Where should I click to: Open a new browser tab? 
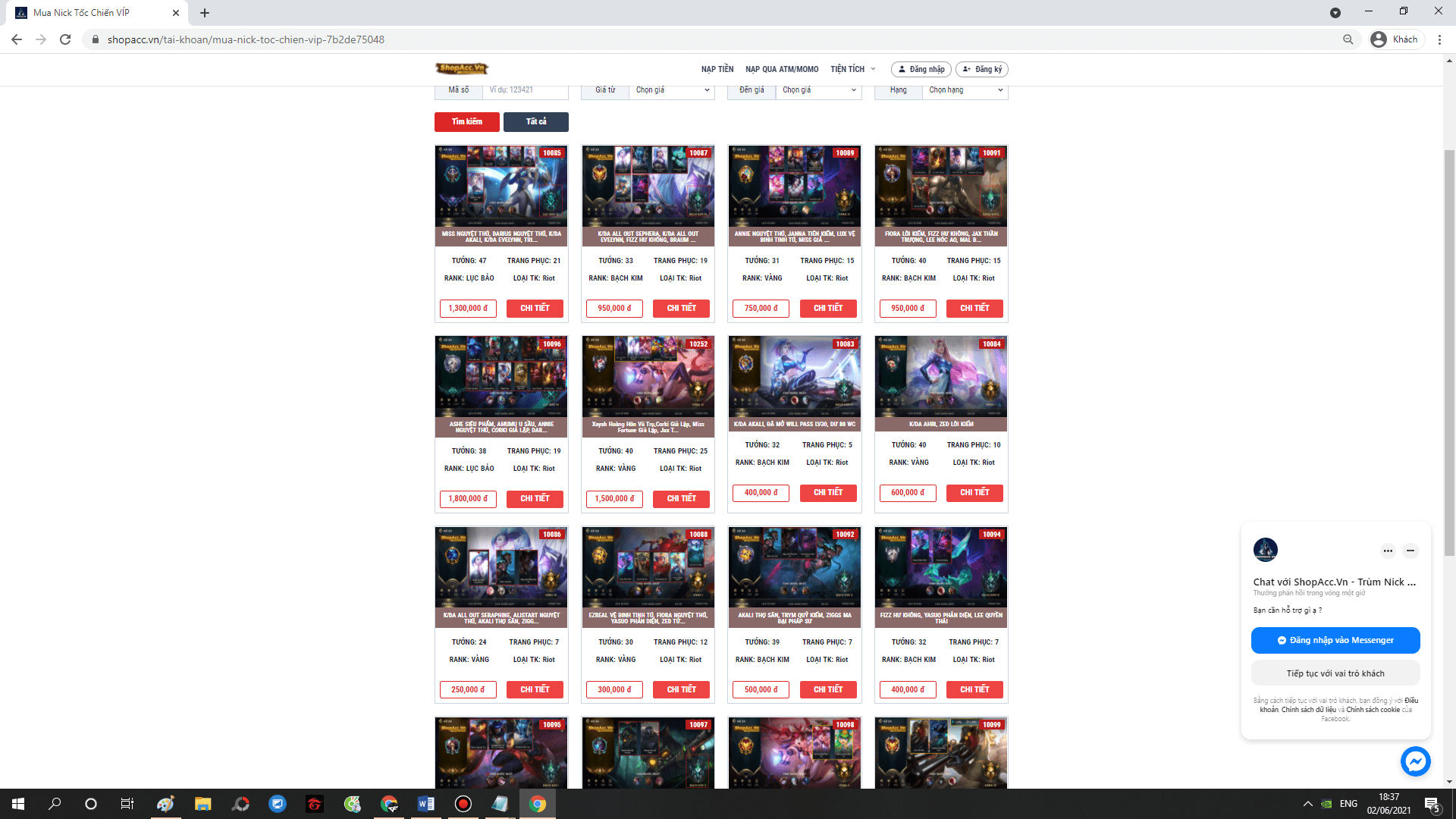point(205,13)
